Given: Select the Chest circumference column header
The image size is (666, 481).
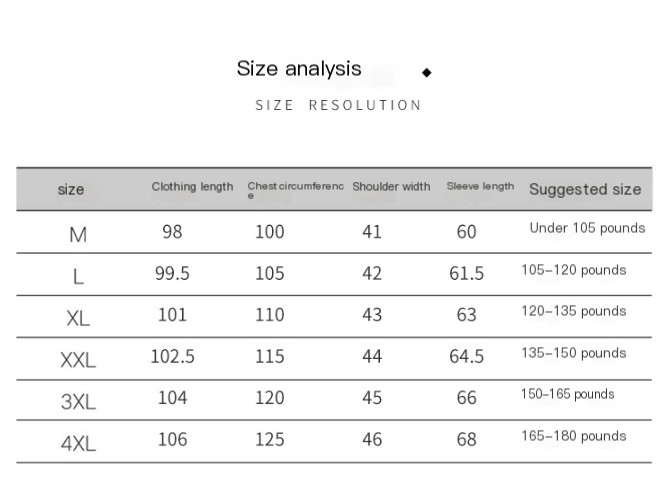Looking at the screenshot, I should [295, 189].
